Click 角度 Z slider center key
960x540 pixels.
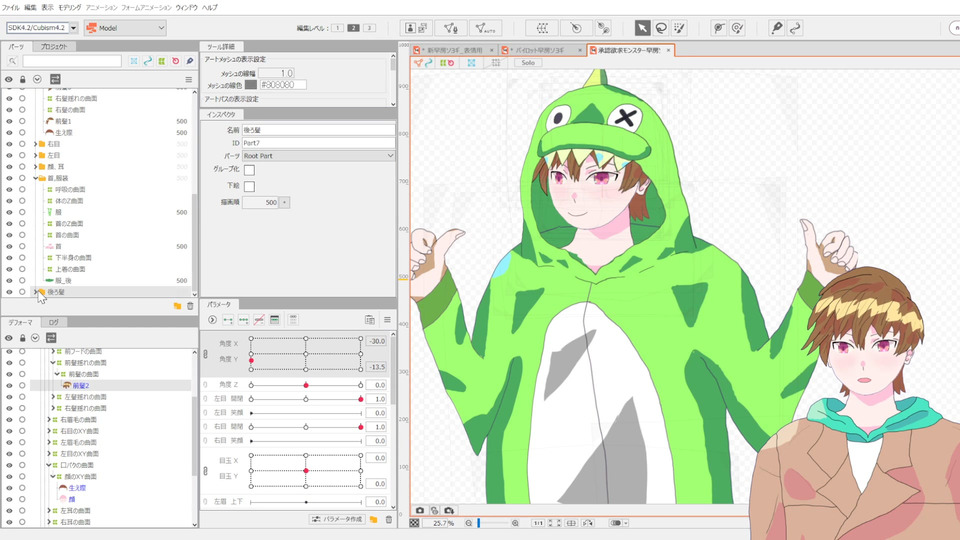click(306, 385)
